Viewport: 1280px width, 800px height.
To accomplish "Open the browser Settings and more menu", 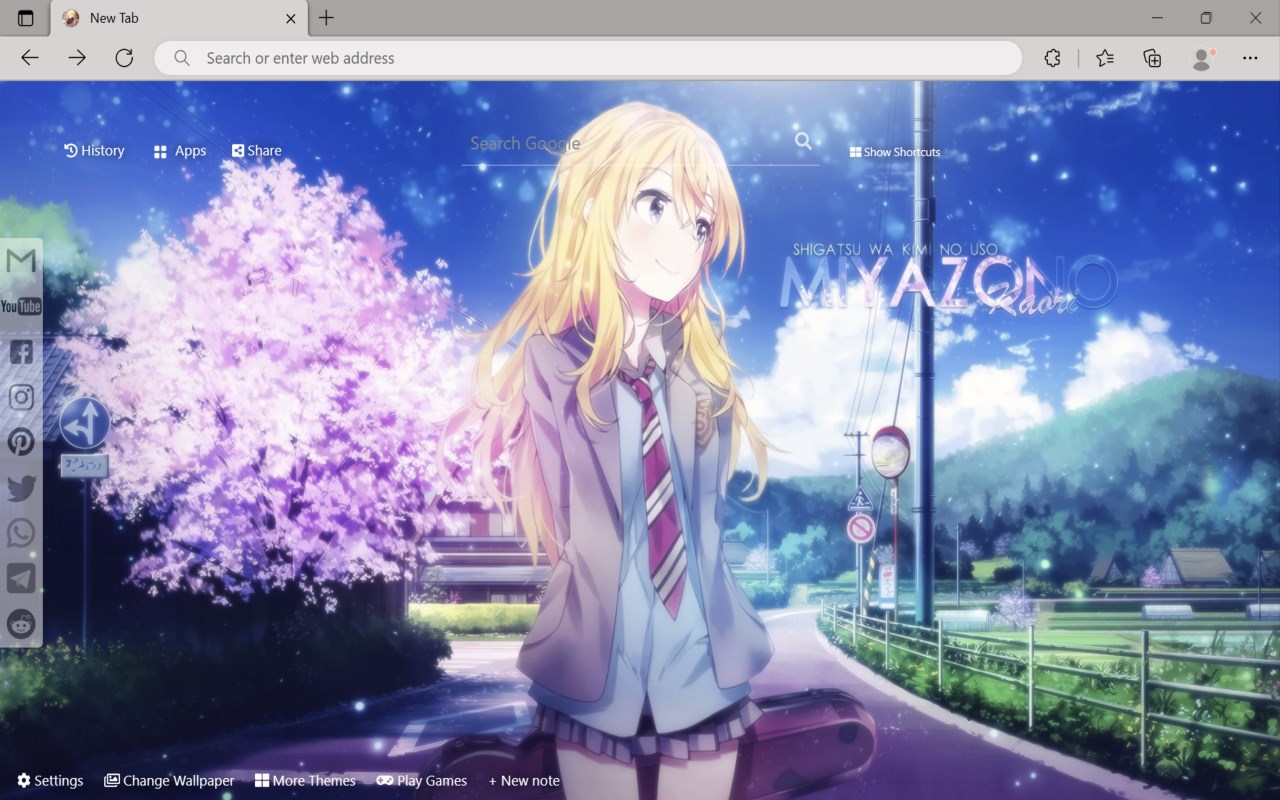I will point(1250,58).
